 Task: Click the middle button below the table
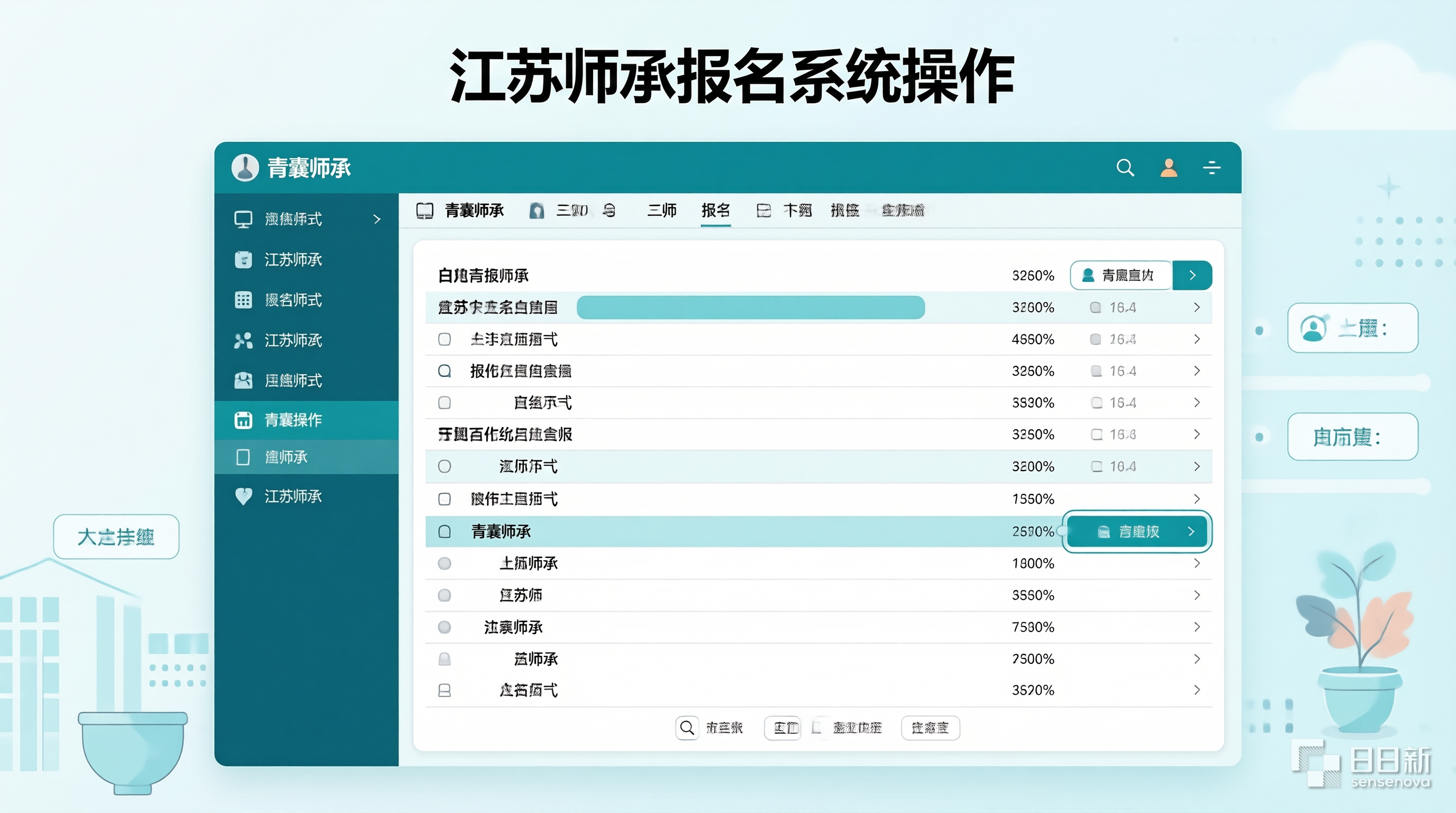coord(782,728)
